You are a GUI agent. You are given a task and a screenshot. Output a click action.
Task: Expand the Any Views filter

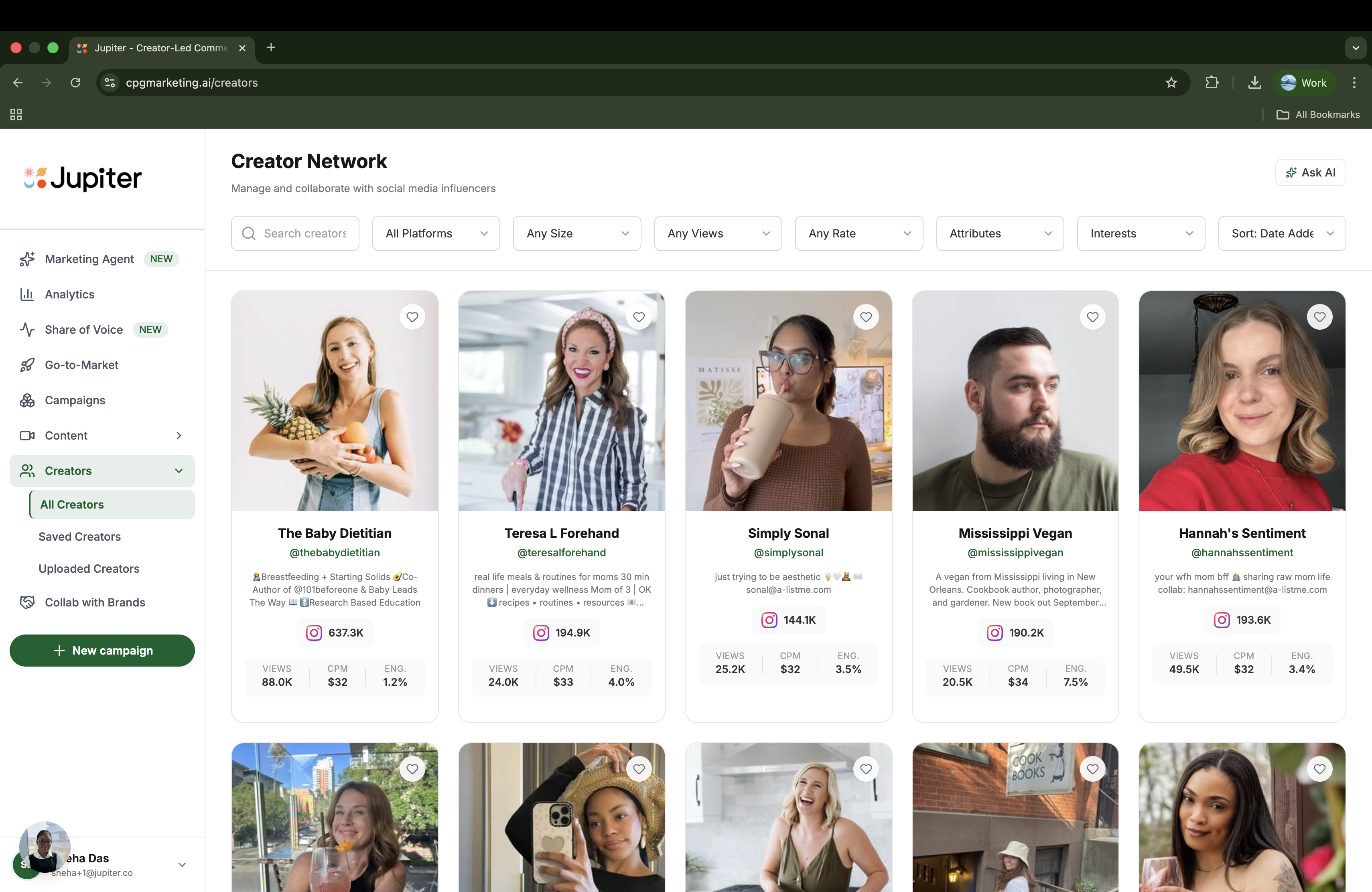[718, 233]
